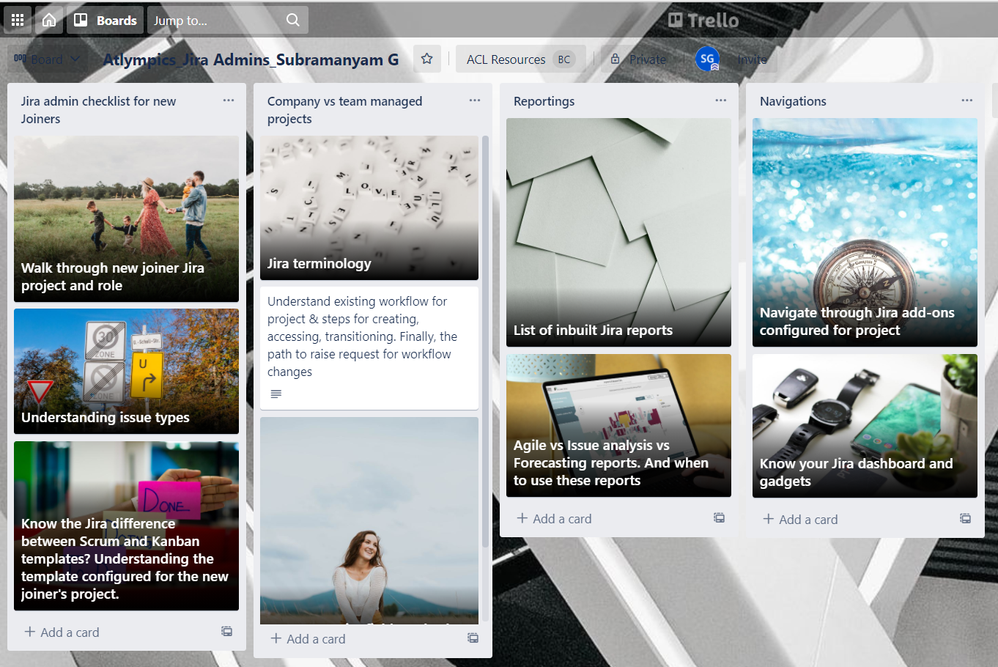Add a card to the Jira admin checklist list
The height and width of the screenshot is (667, 998).
coord(62,632)
